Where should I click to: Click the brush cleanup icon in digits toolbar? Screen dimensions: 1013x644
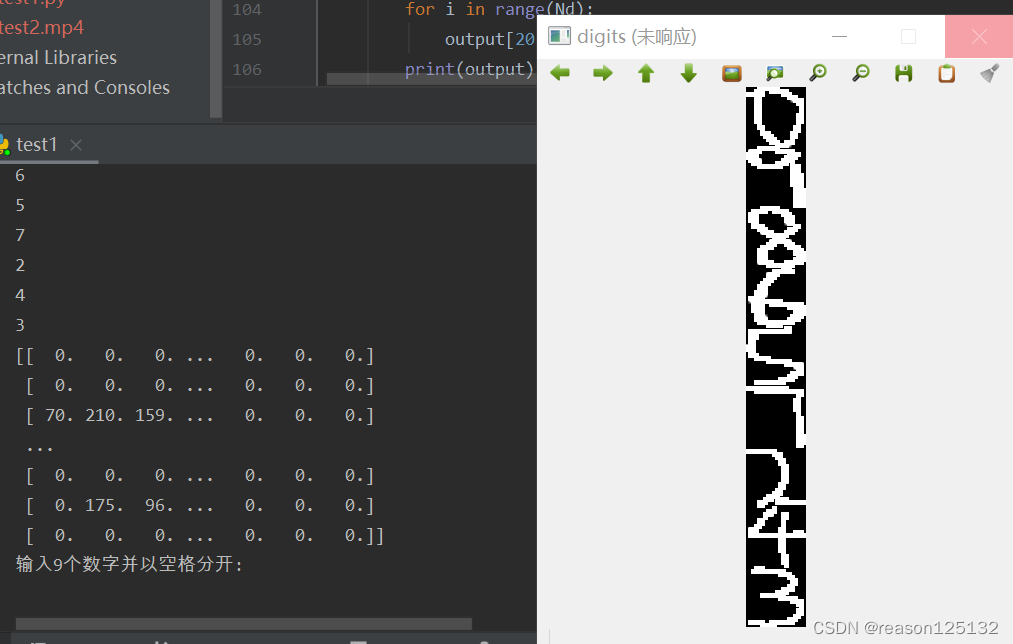point(989,72)
